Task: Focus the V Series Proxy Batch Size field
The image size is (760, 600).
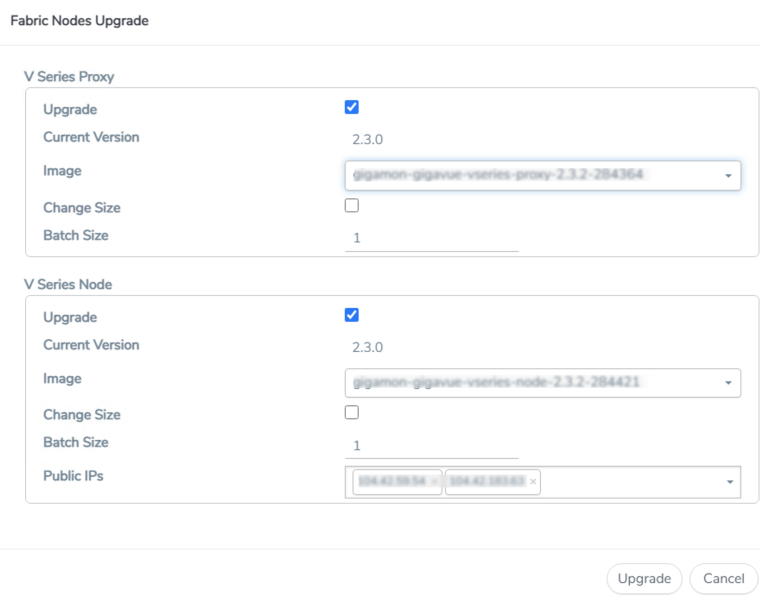Action: click(431, 238)
